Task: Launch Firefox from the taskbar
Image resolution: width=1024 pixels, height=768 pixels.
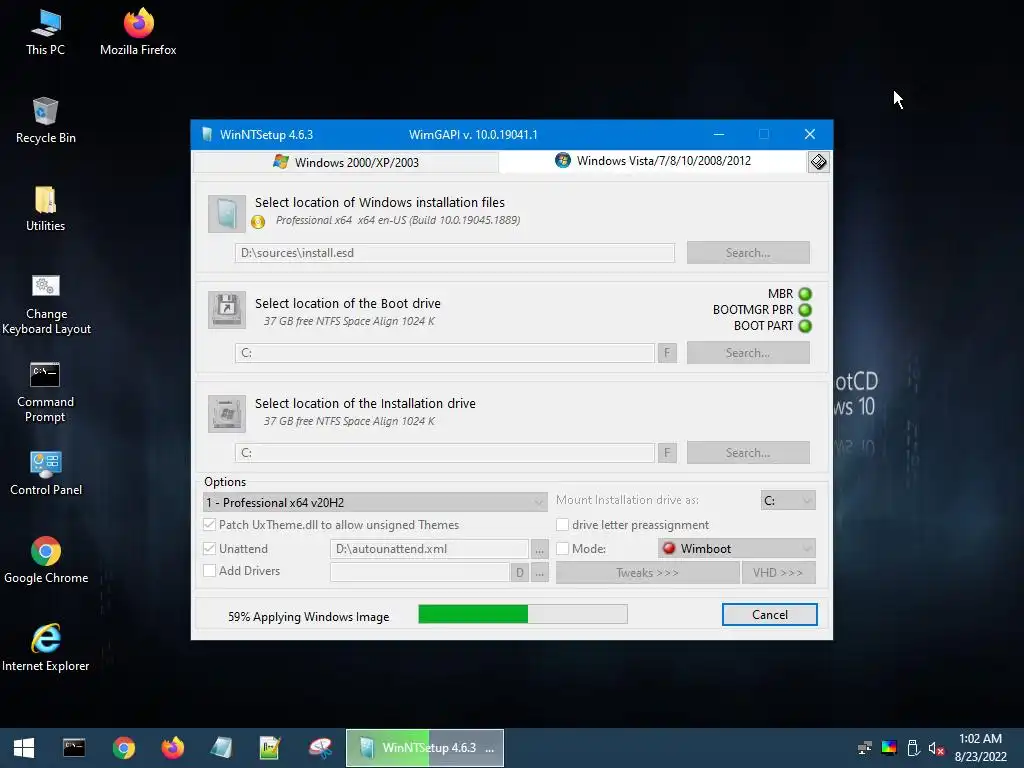Action: (x=172, y=748)
